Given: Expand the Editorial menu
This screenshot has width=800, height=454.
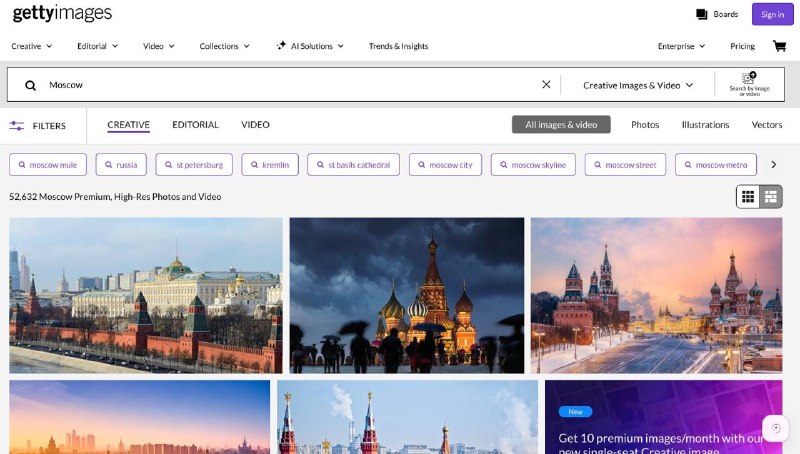Looking at the screenshot, I should [x=97, y=46].
